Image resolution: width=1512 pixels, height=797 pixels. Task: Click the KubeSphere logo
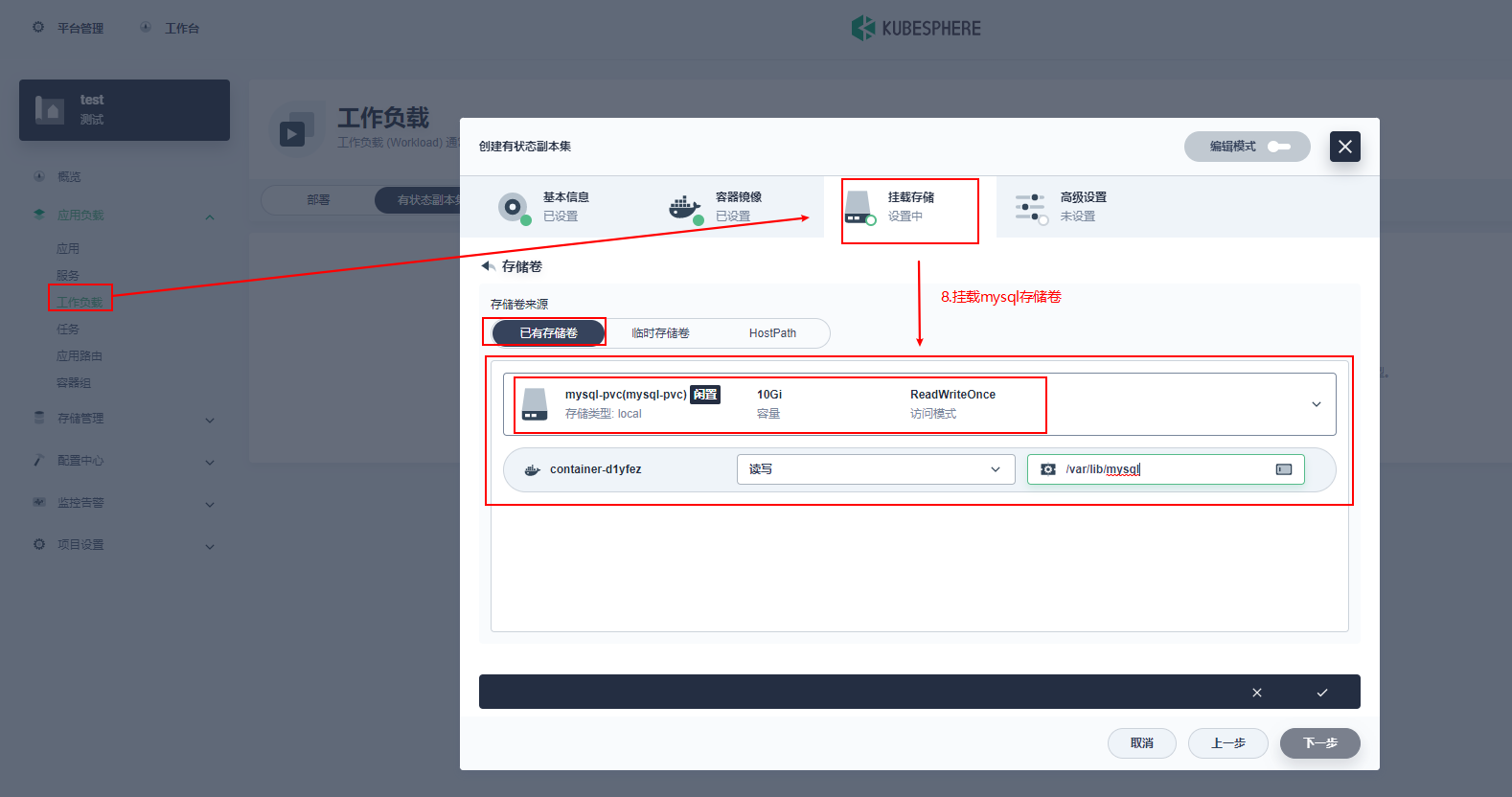coord(916,28)
